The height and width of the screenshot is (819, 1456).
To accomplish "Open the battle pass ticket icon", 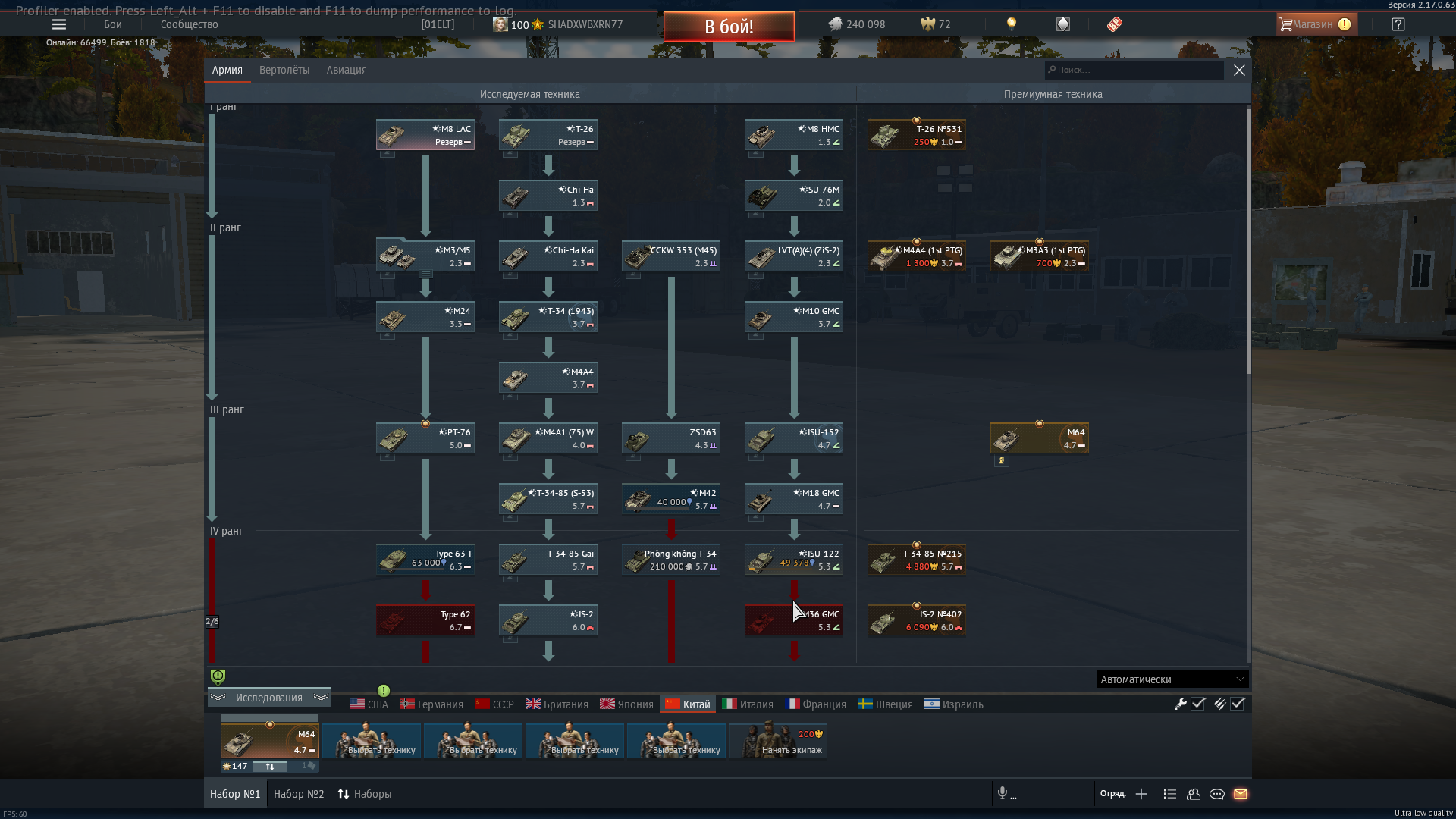I will 1114,24.
